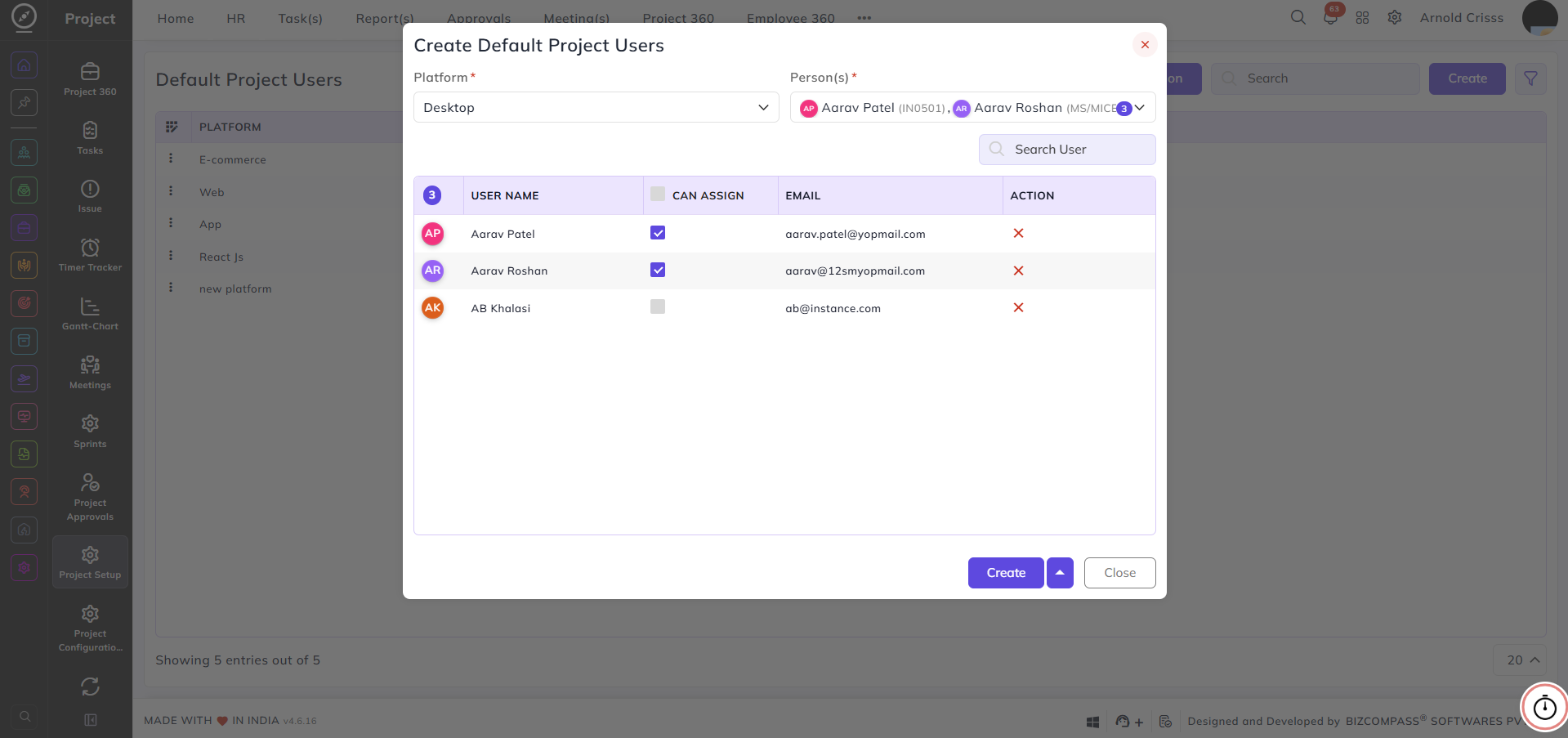This screenshot has width=1568, height=738.
Task: Uncheck Can Assign for Aarav Roshan
Action: point(658,270)
